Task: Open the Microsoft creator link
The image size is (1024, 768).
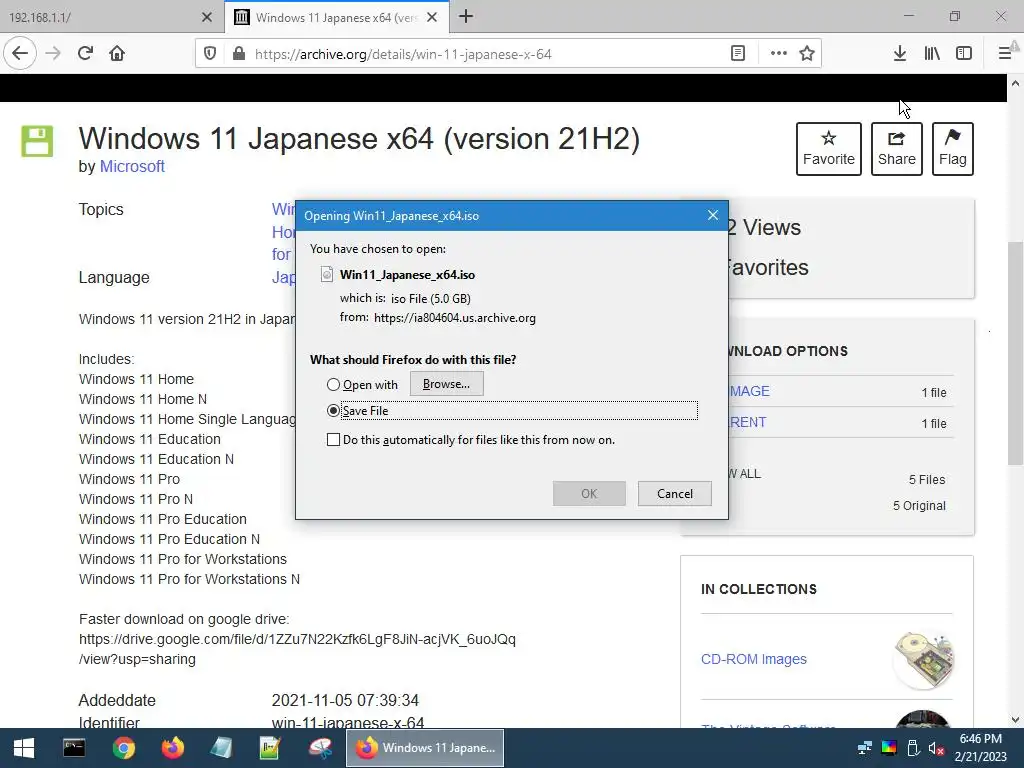Action: coord(132,167)
